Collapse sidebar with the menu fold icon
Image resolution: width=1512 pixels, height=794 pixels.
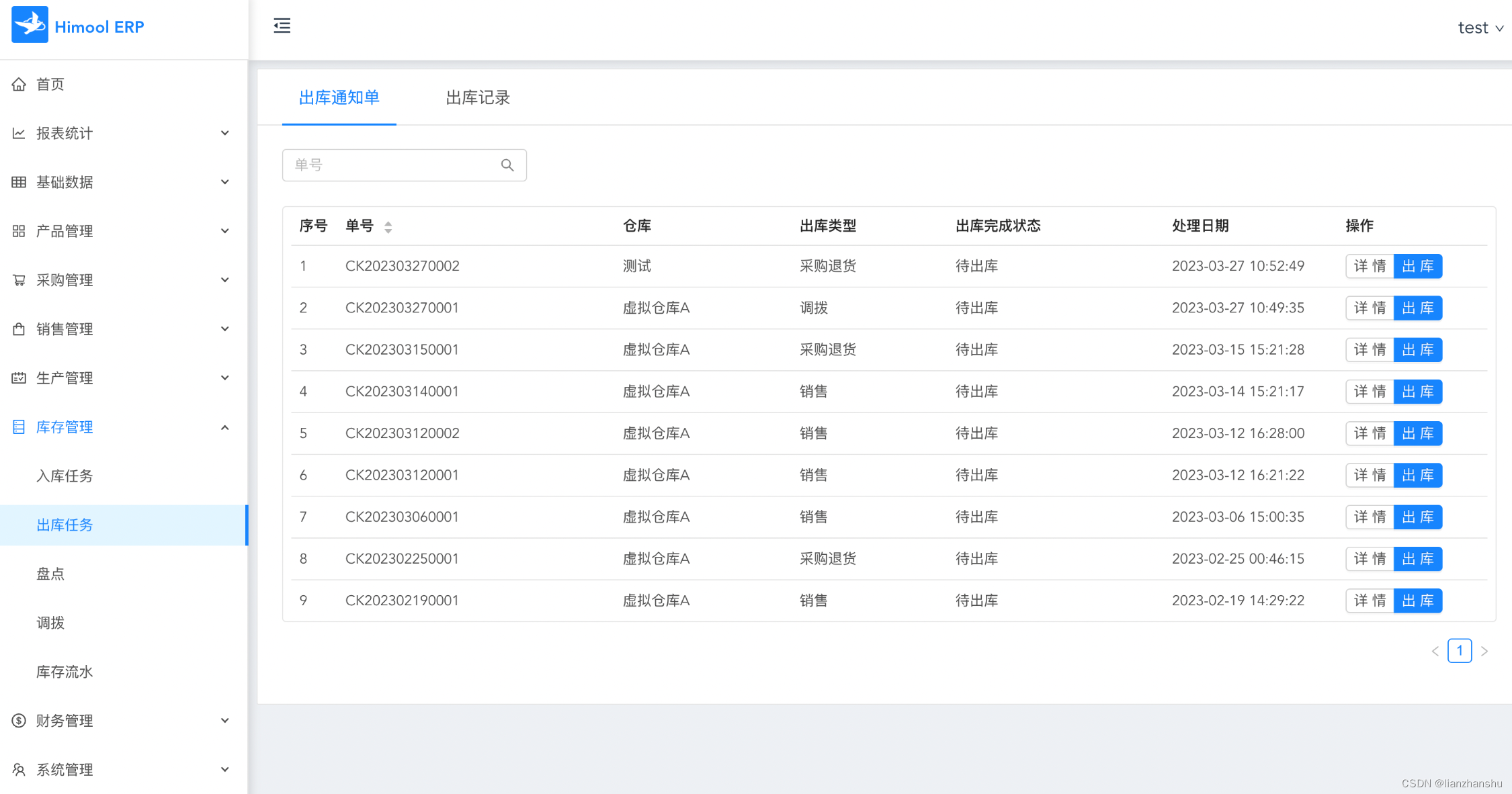tap(282, 26)
